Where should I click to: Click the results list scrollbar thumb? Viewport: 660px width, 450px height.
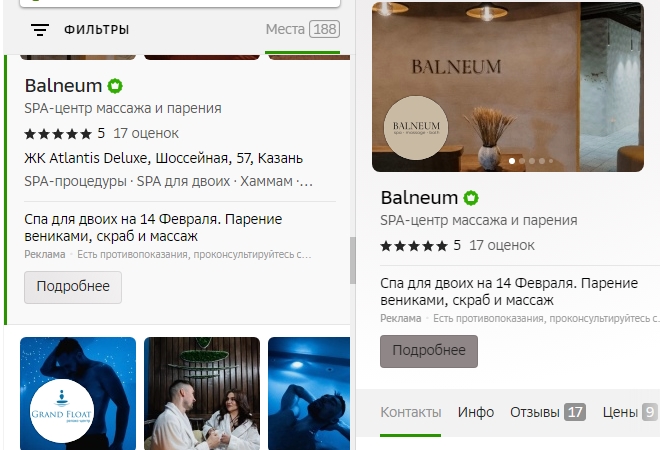[353, 260]
